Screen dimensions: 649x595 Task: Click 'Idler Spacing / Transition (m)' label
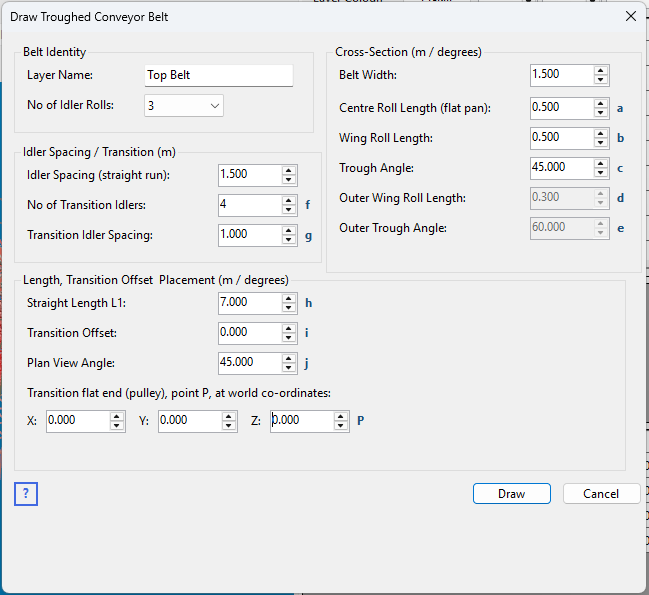(x=99, y=152)
